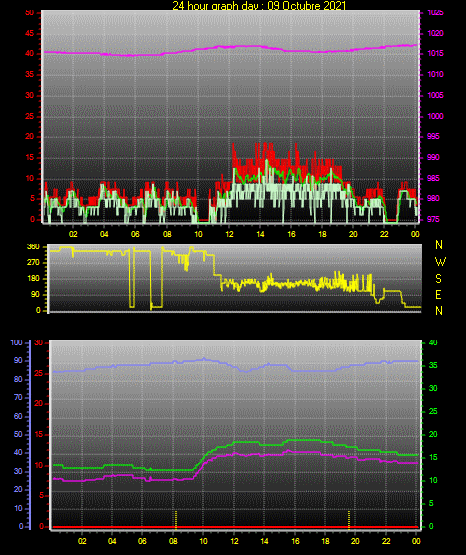Click the red 20 label on the wind graph axis
Viewport: 466px width, 555px height.
point(30,136)
